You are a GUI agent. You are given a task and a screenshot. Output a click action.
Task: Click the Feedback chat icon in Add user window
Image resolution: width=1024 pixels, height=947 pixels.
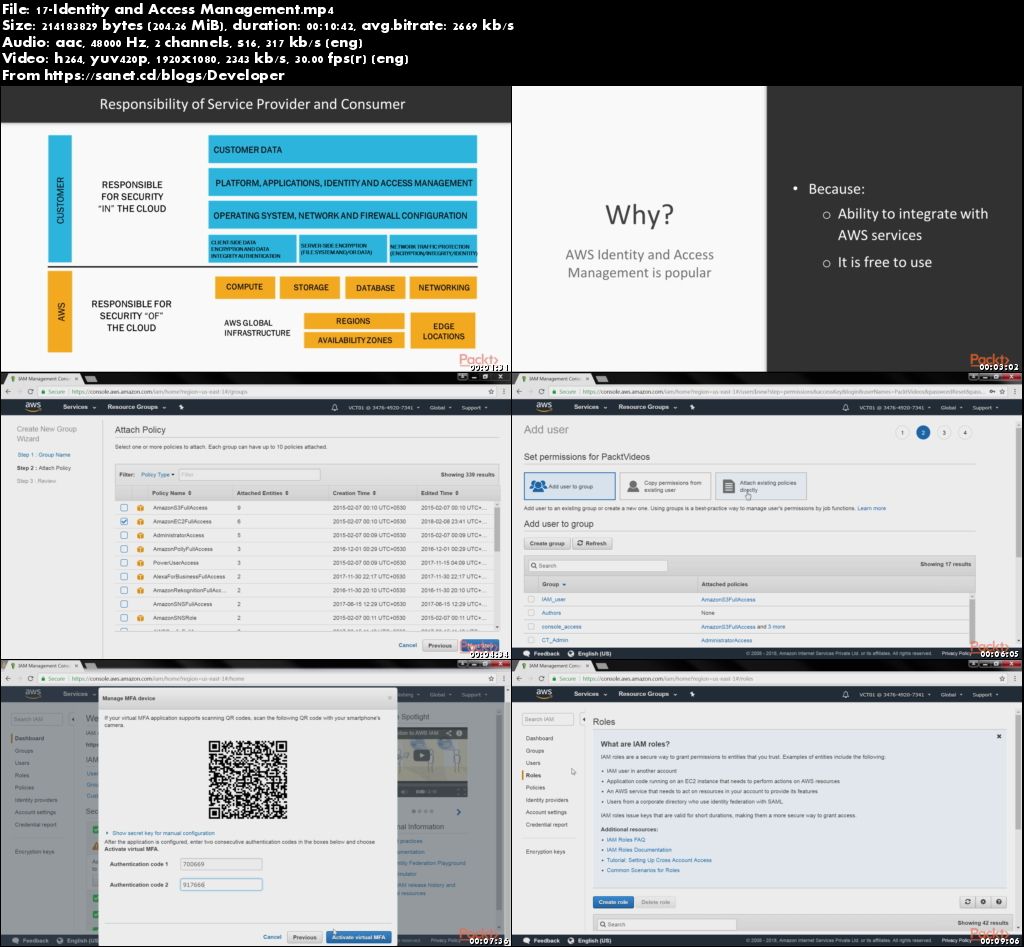[527, 653]
